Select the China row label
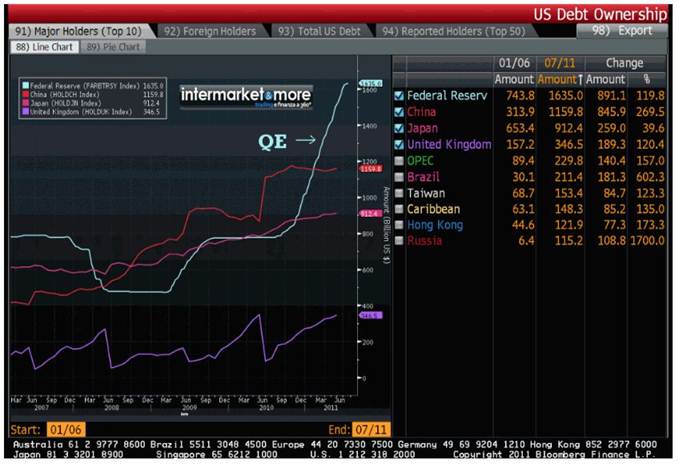This screenshot has height=465, width=679. 421,112
